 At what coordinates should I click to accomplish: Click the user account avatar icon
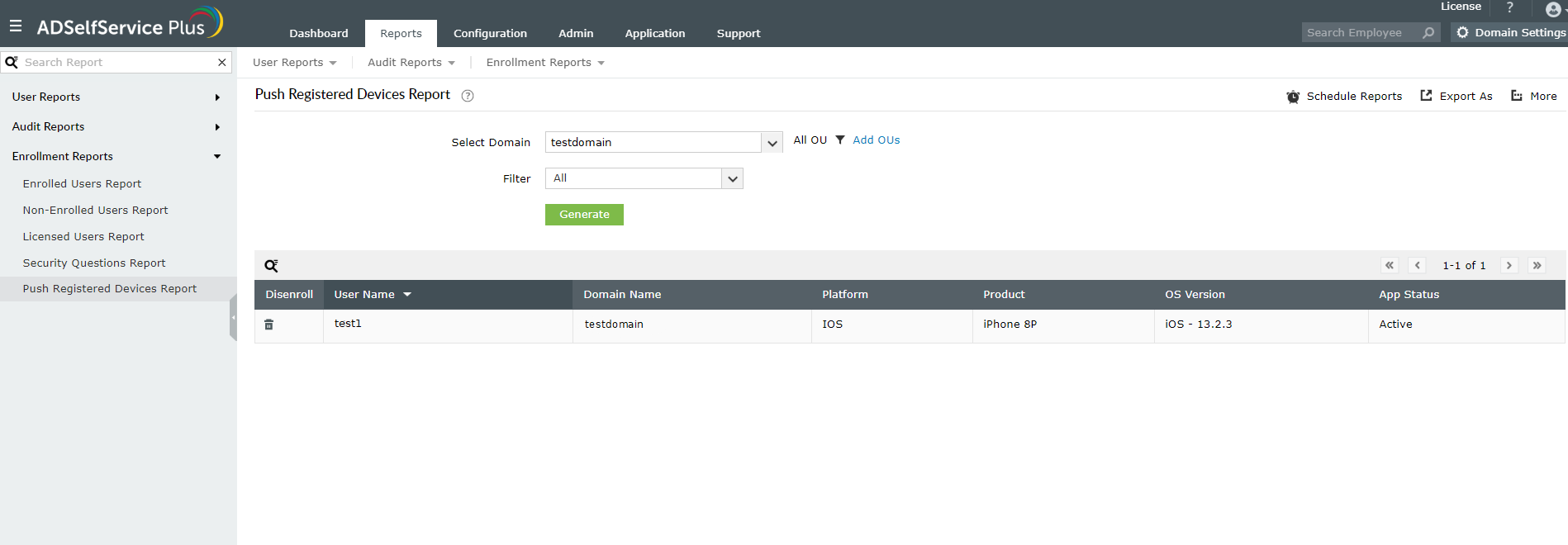pyautogui.click(x=1553, y=10)
